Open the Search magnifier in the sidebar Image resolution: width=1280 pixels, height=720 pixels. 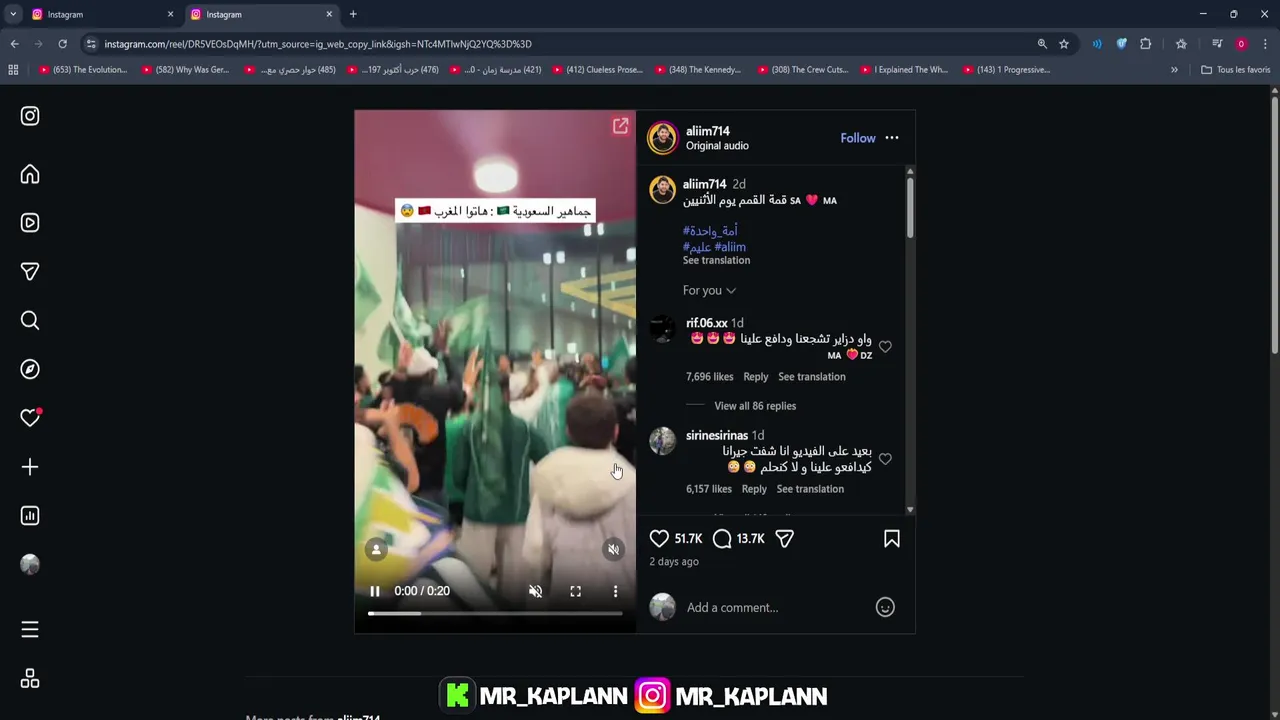(30, 320)
